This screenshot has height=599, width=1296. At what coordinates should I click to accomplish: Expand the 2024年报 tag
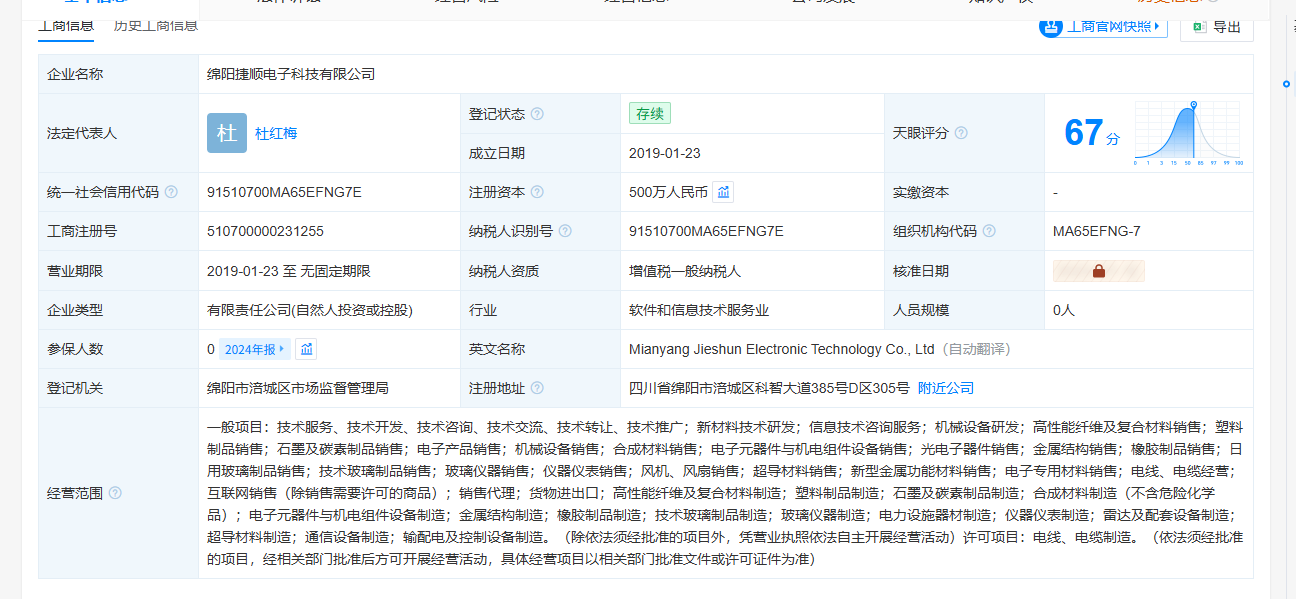point(255,349)
